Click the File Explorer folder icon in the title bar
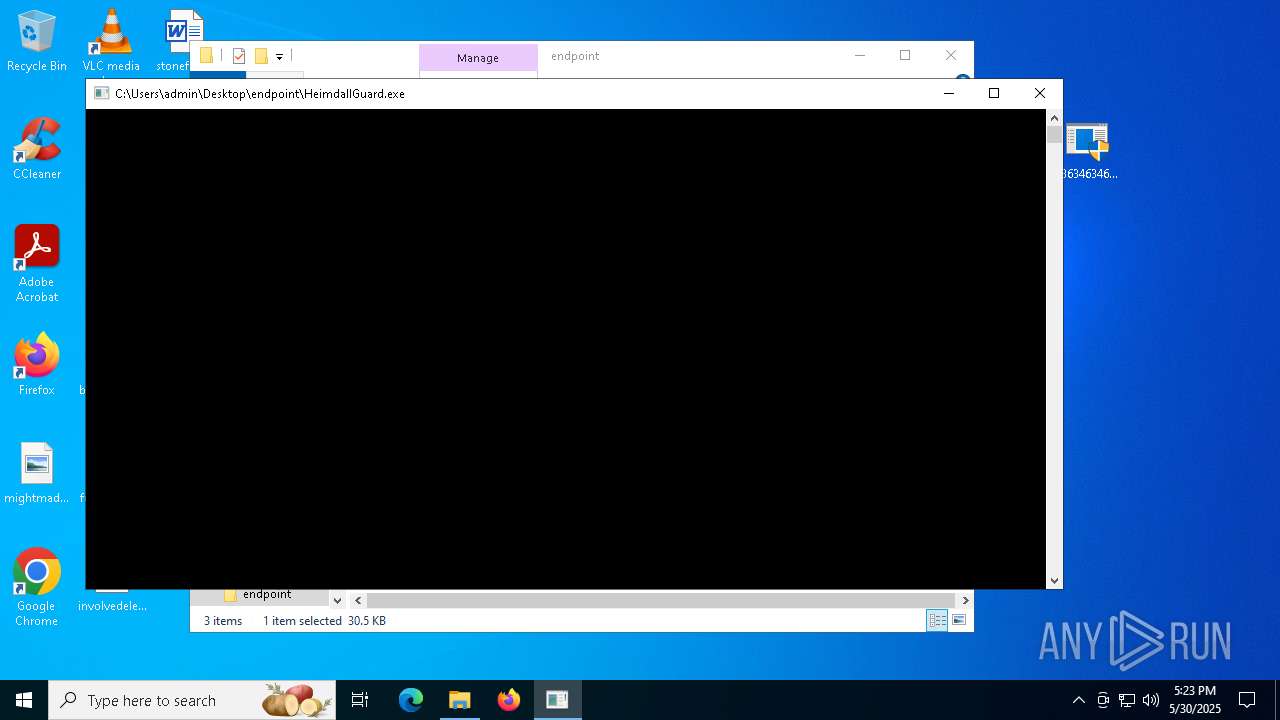1280x720 pixels. (x=206, y=56)
